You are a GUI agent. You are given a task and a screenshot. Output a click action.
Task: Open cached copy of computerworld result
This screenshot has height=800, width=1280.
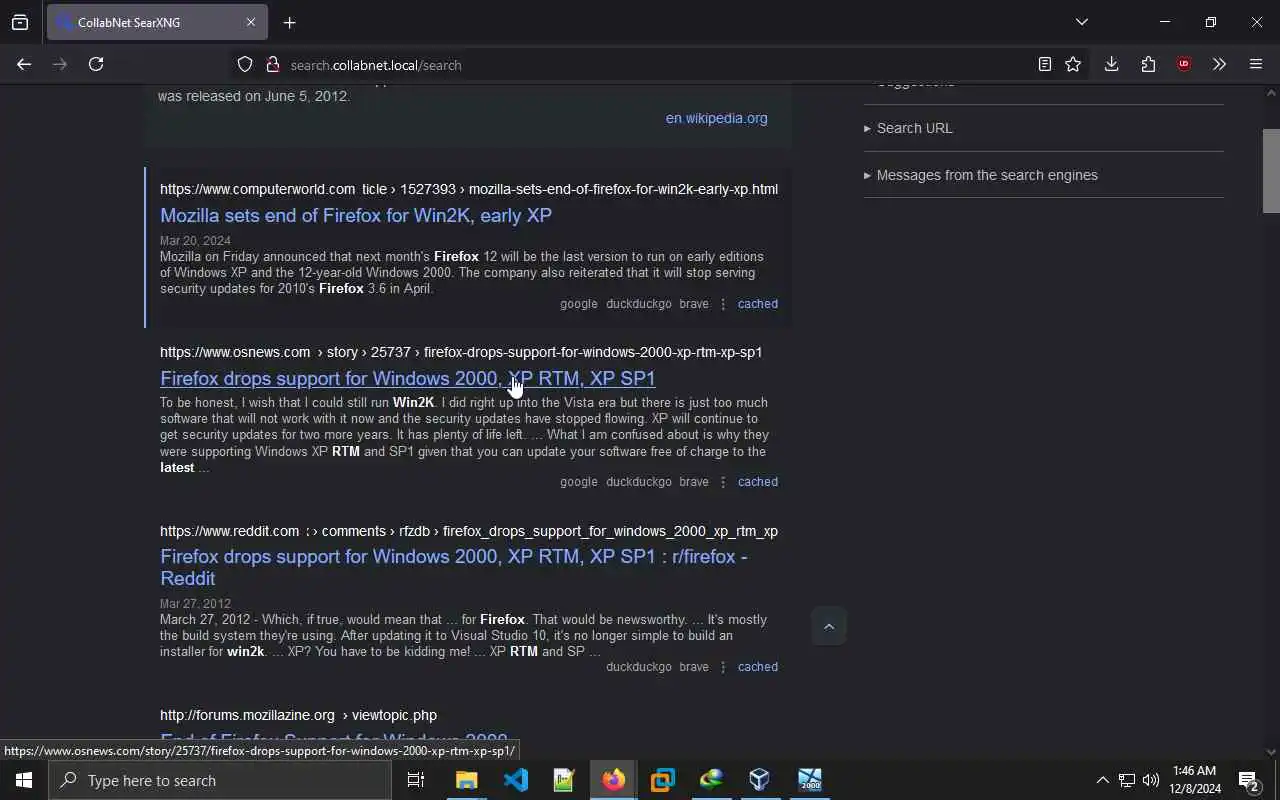coord(758,304)
